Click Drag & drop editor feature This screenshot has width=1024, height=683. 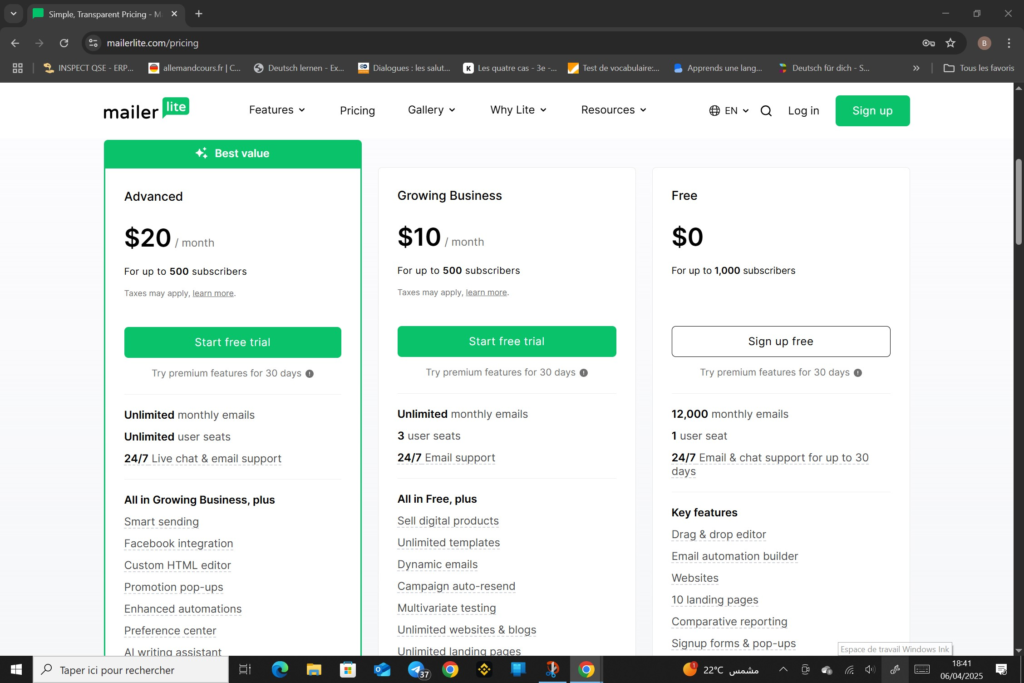click(x=718, y=535)
